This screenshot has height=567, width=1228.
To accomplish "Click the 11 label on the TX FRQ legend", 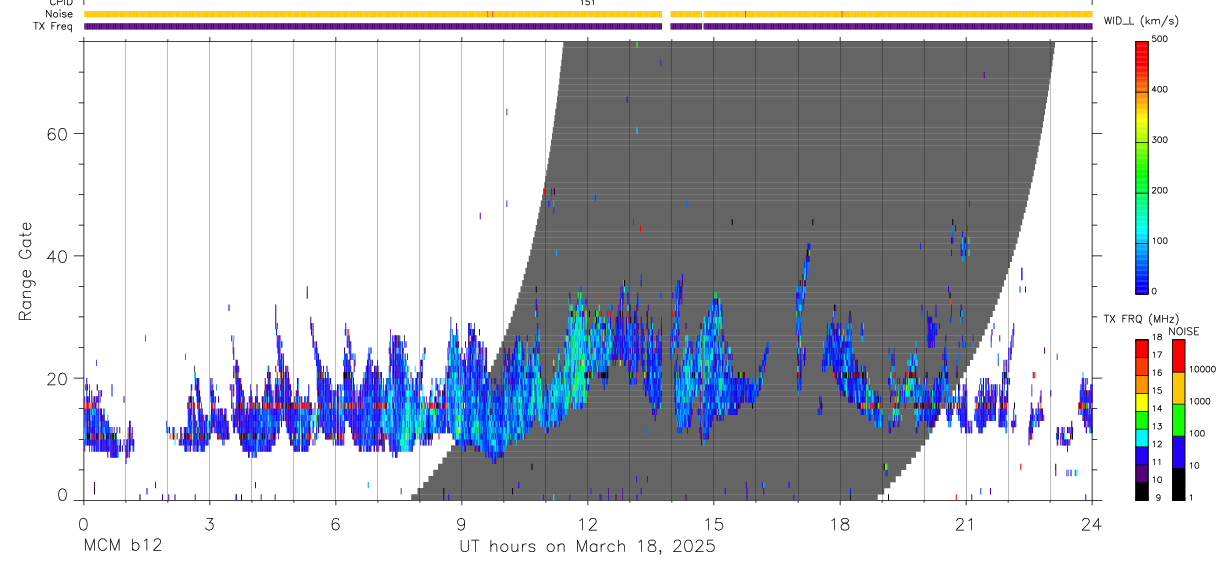I will [x=1158, y=464].
